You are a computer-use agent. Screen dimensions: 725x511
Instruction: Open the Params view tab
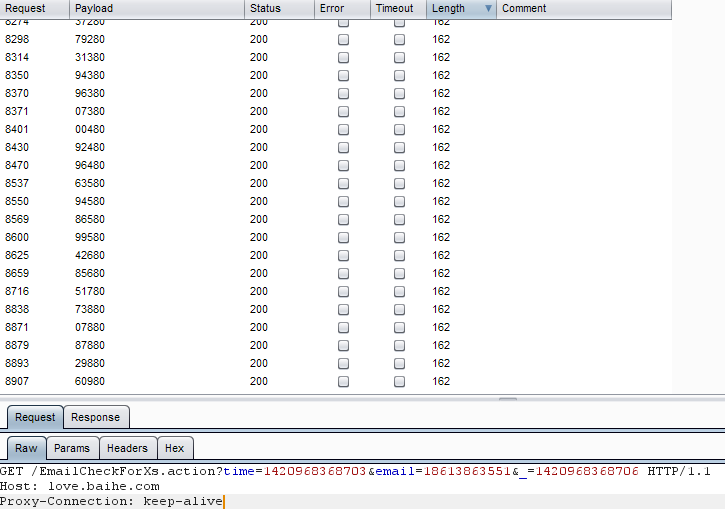coord(72,448)
